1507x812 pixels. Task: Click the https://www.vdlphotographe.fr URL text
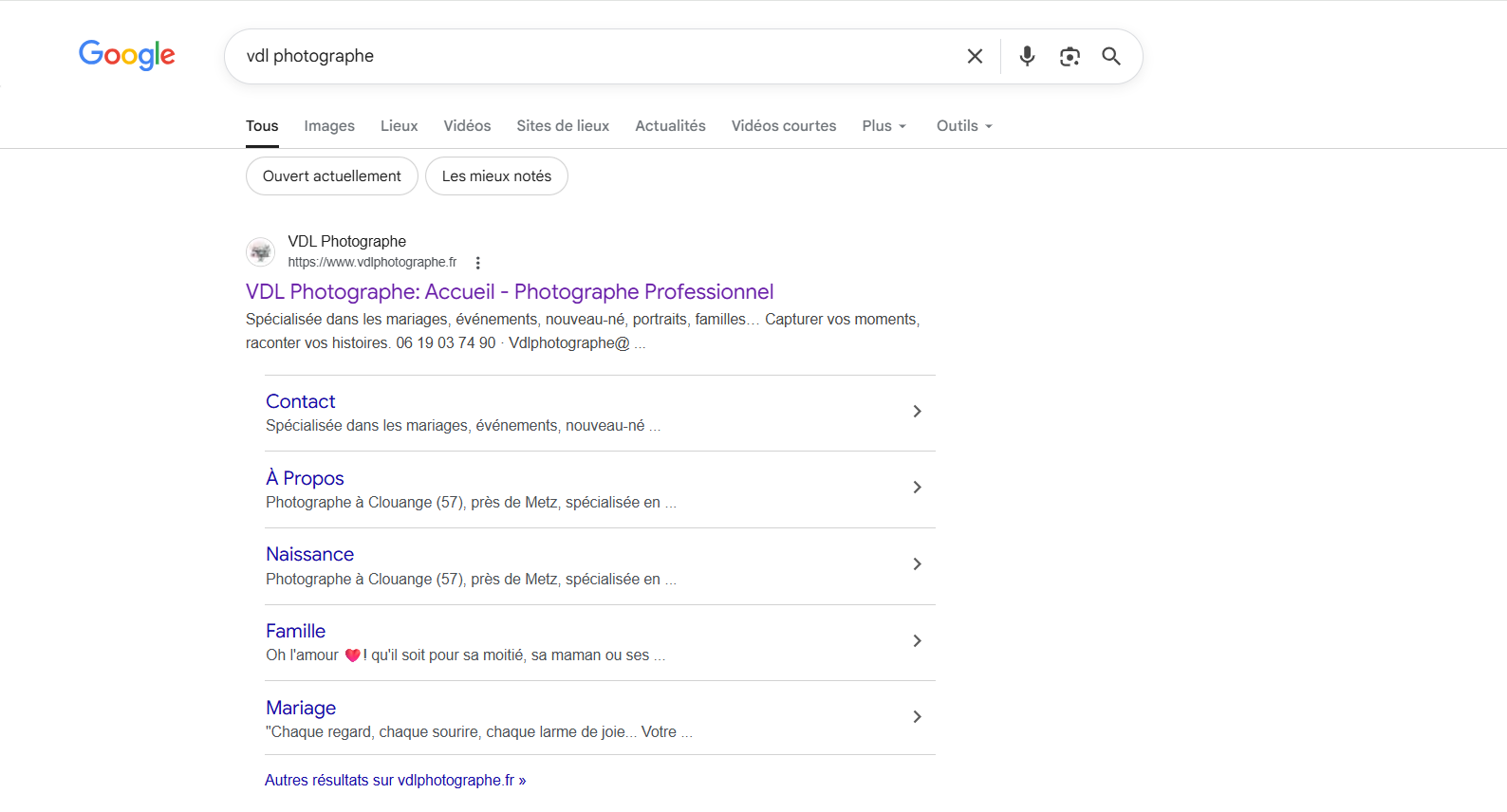pyautogui.click(x=372, y=263)
